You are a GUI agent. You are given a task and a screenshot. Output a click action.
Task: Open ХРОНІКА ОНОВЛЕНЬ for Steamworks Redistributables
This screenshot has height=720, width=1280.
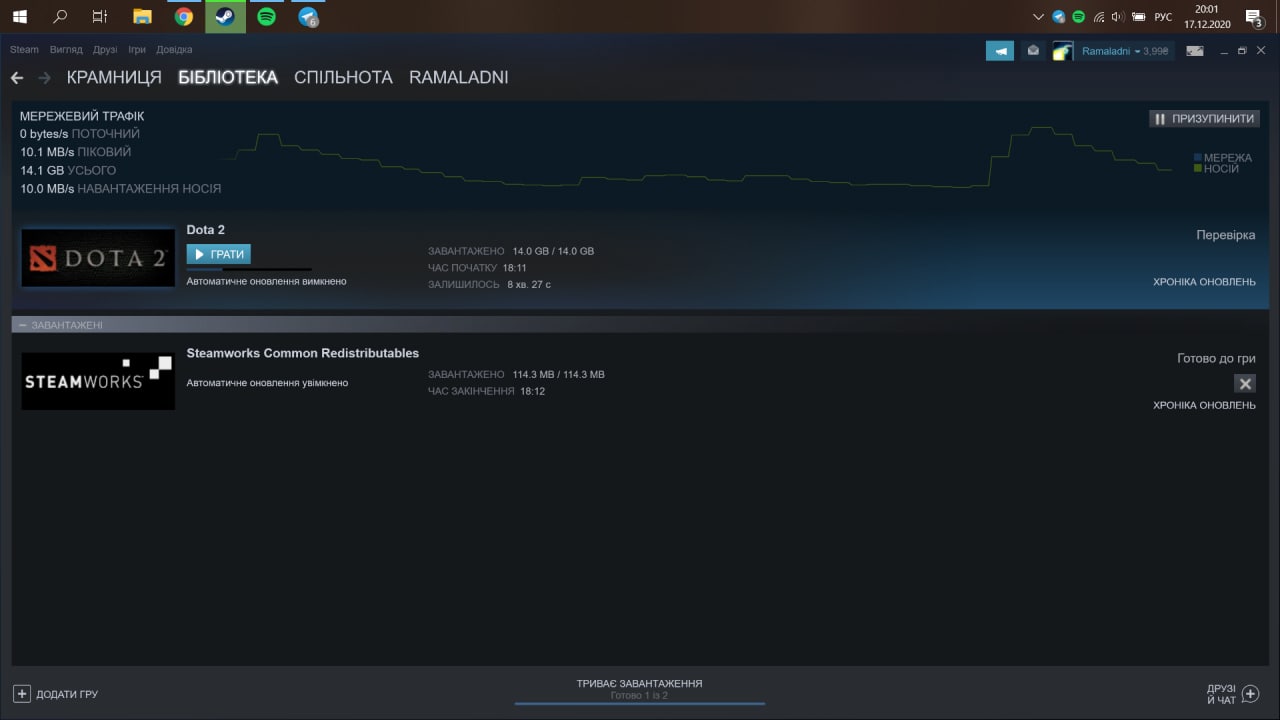tap(1204, 405)
